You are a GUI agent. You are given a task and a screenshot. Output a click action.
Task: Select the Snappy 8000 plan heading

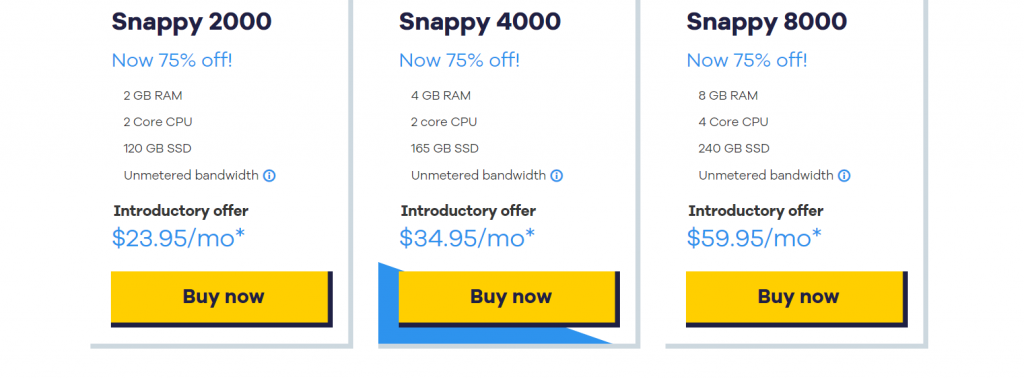point(767,22)
